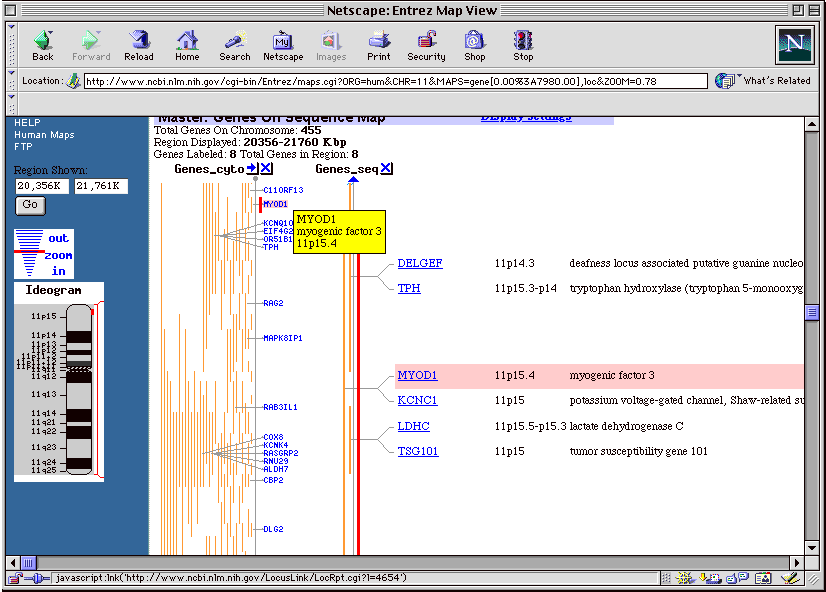Remove the Genes_cyto map with its X

tap(266, 168)
